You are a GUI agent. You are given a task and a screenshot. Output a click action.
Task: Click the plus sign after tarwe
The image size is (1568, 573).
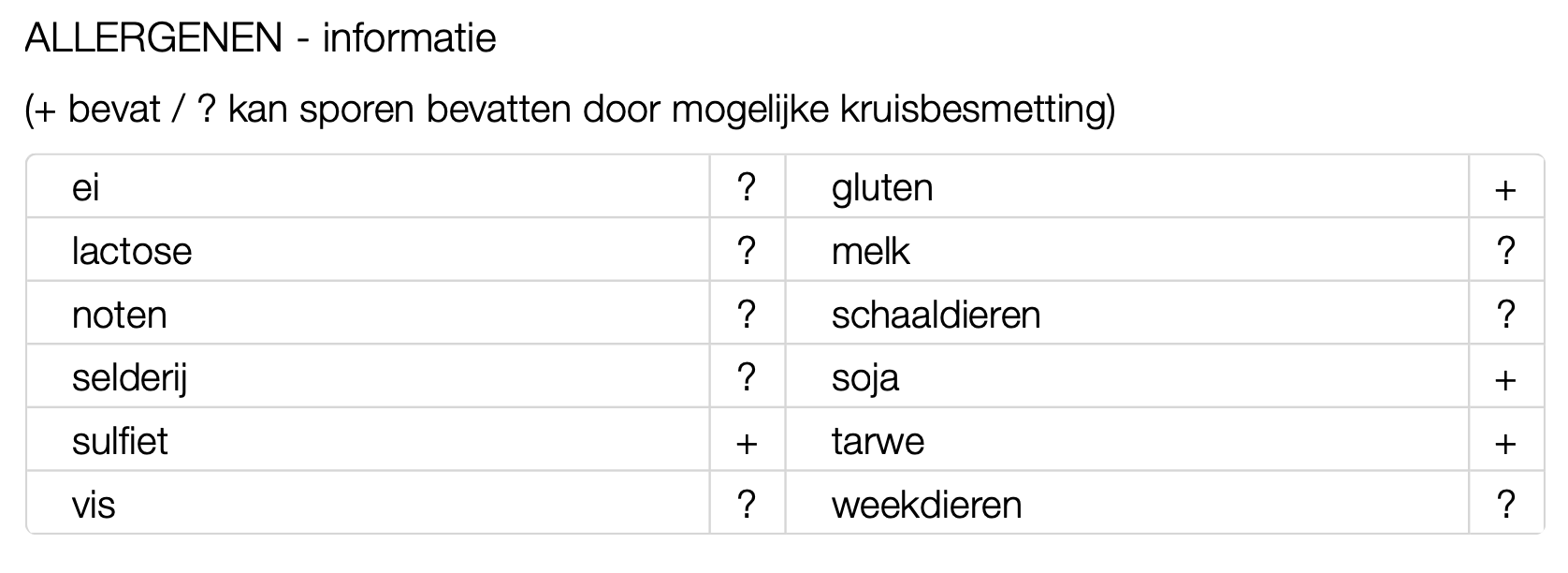coord(1505,444)
